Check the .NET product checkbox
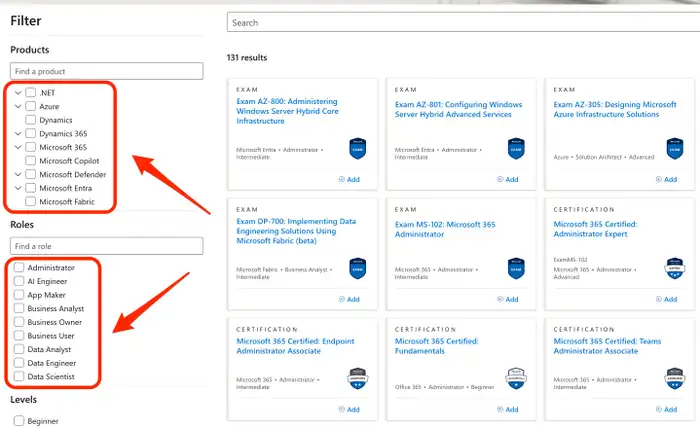The height and width of the screenshot is (428, 700). pos(30,93)
